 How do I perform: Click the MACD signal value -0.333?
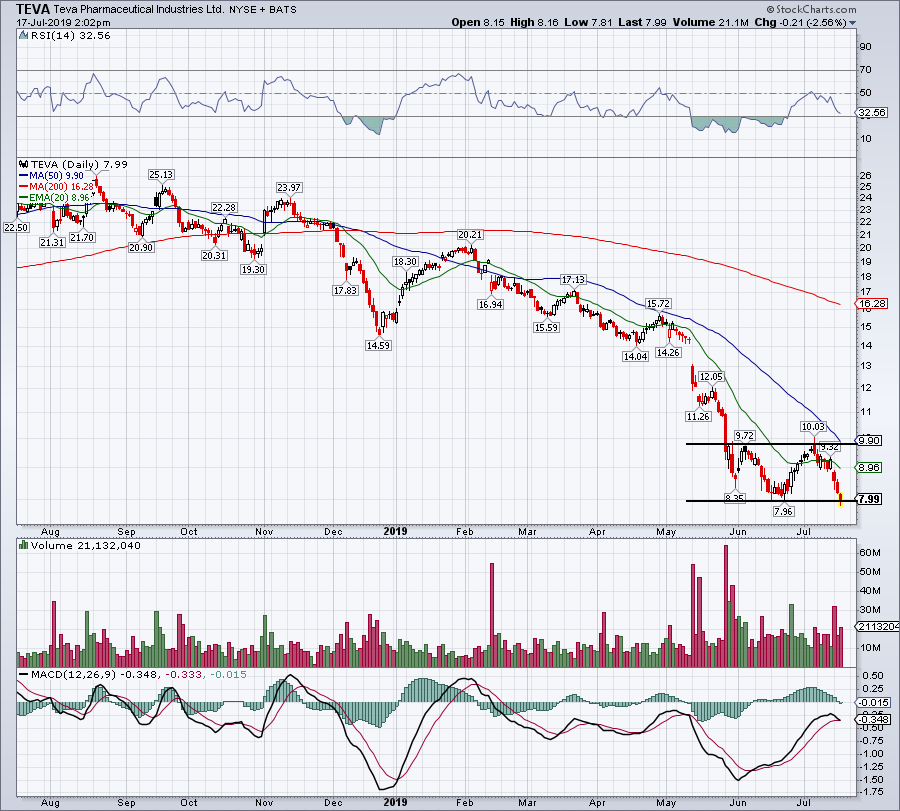tap(184, 674)
